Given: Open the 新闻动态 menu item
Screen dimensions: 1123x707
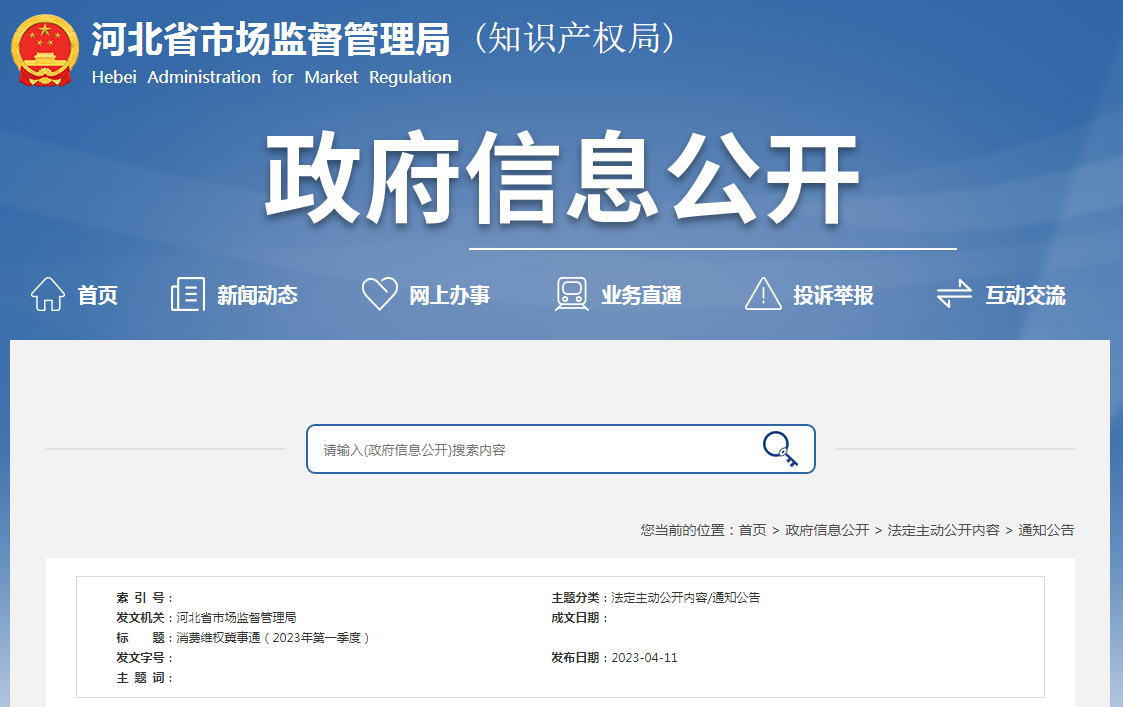Looking at the screenshot, I should tap(257, 296).
